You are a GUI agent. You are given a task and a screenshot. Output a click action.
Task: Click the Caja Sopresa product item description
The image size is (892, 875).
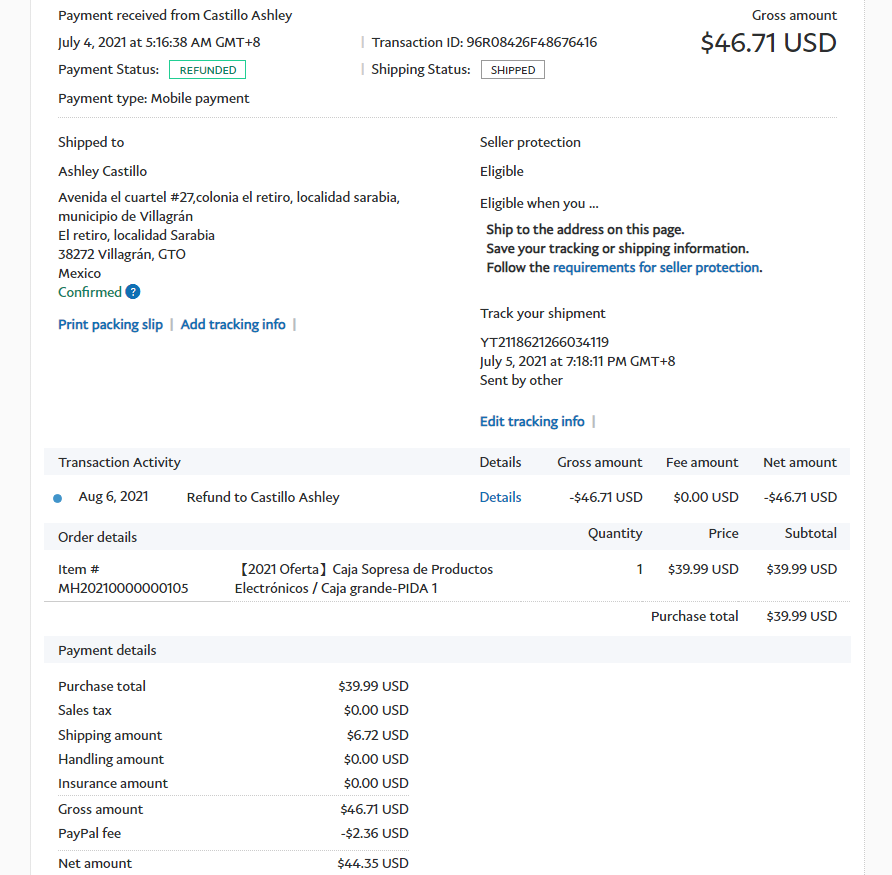click(364, 578)
